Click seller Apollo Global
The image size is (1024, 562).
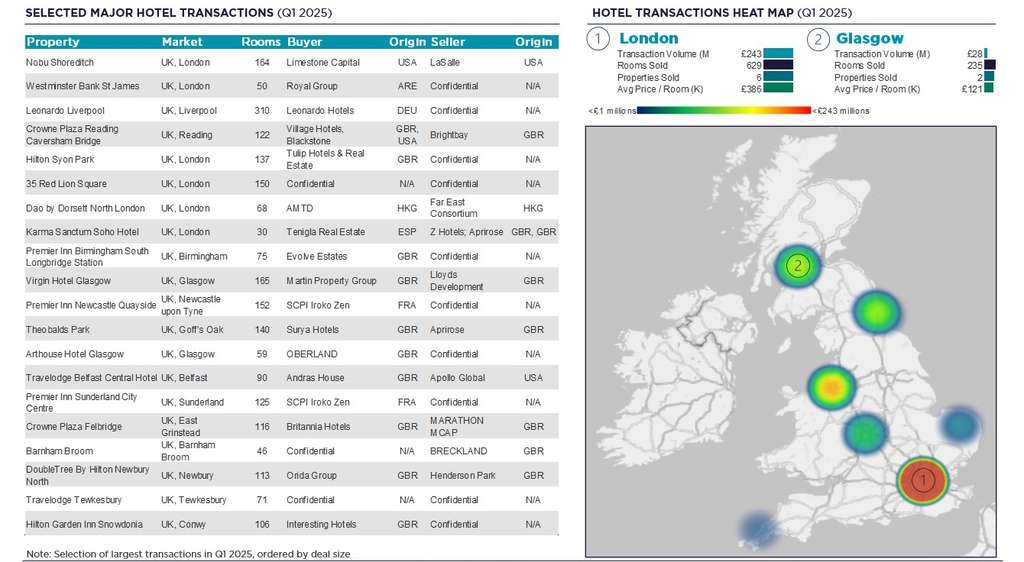click(458, 378)
